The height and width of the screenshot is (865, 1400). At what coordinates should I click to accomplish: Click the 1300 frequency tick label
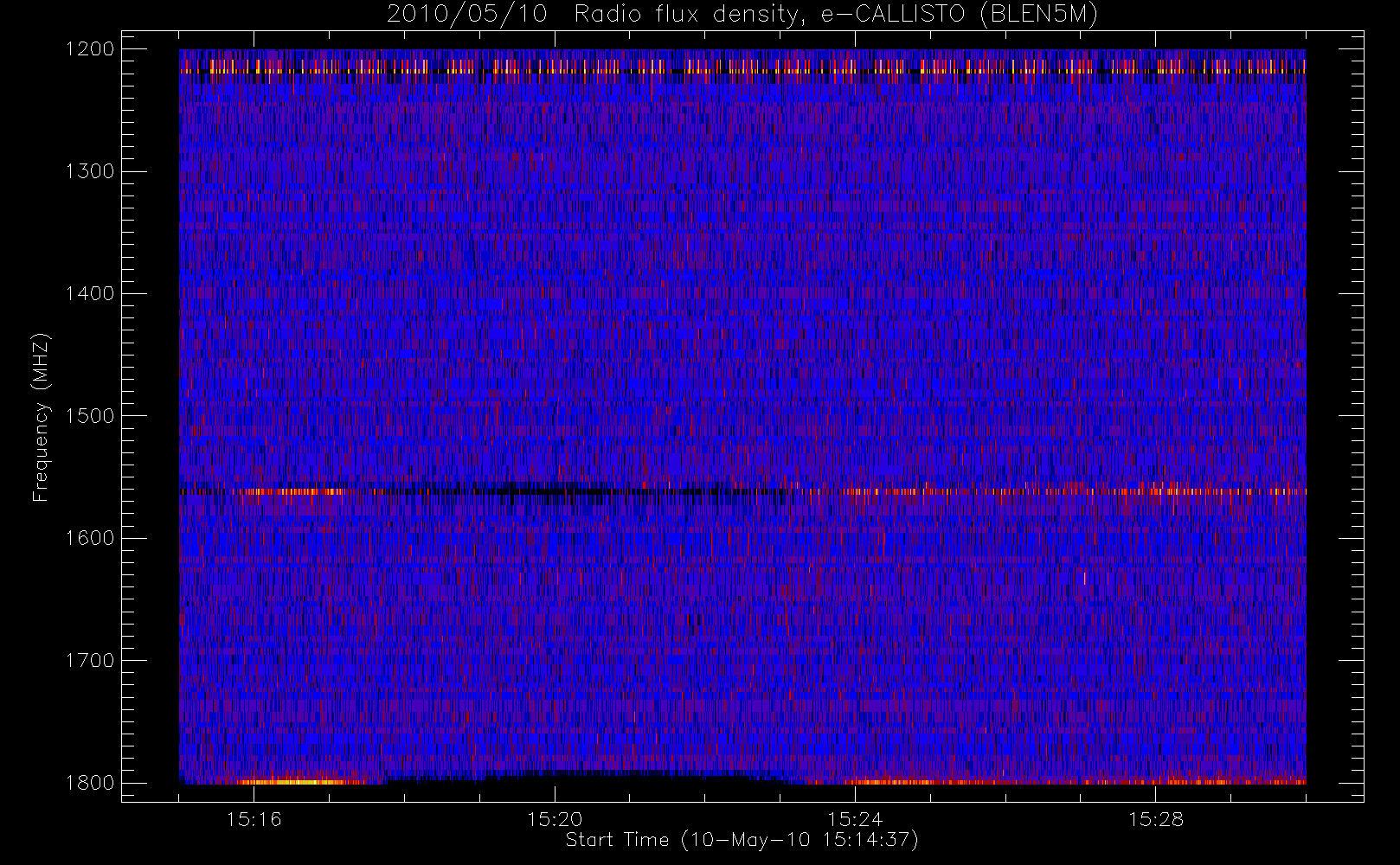[90, 171]
